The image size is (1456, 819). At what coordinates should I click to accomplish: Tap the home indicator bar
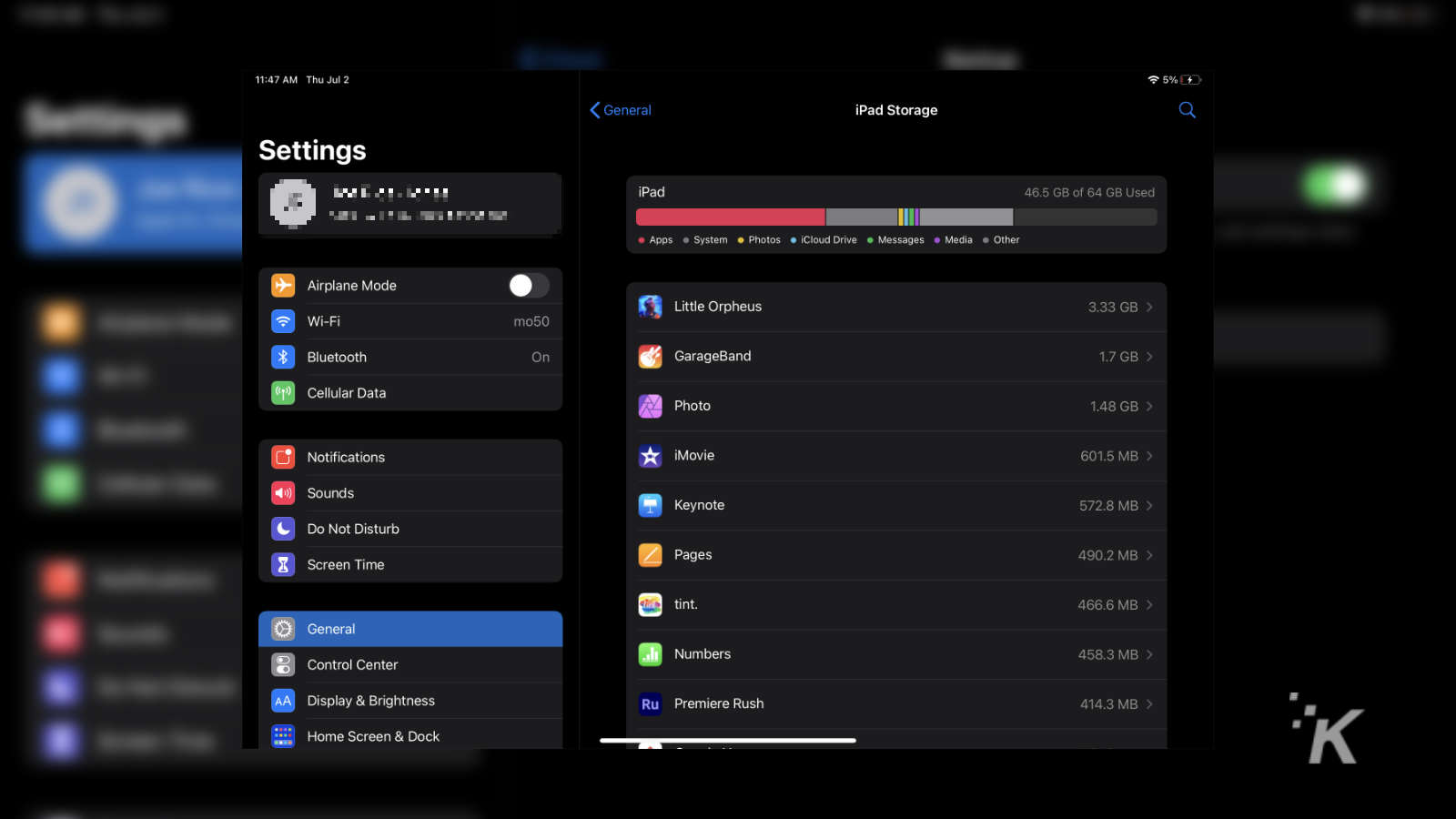[x=728, y=741]
